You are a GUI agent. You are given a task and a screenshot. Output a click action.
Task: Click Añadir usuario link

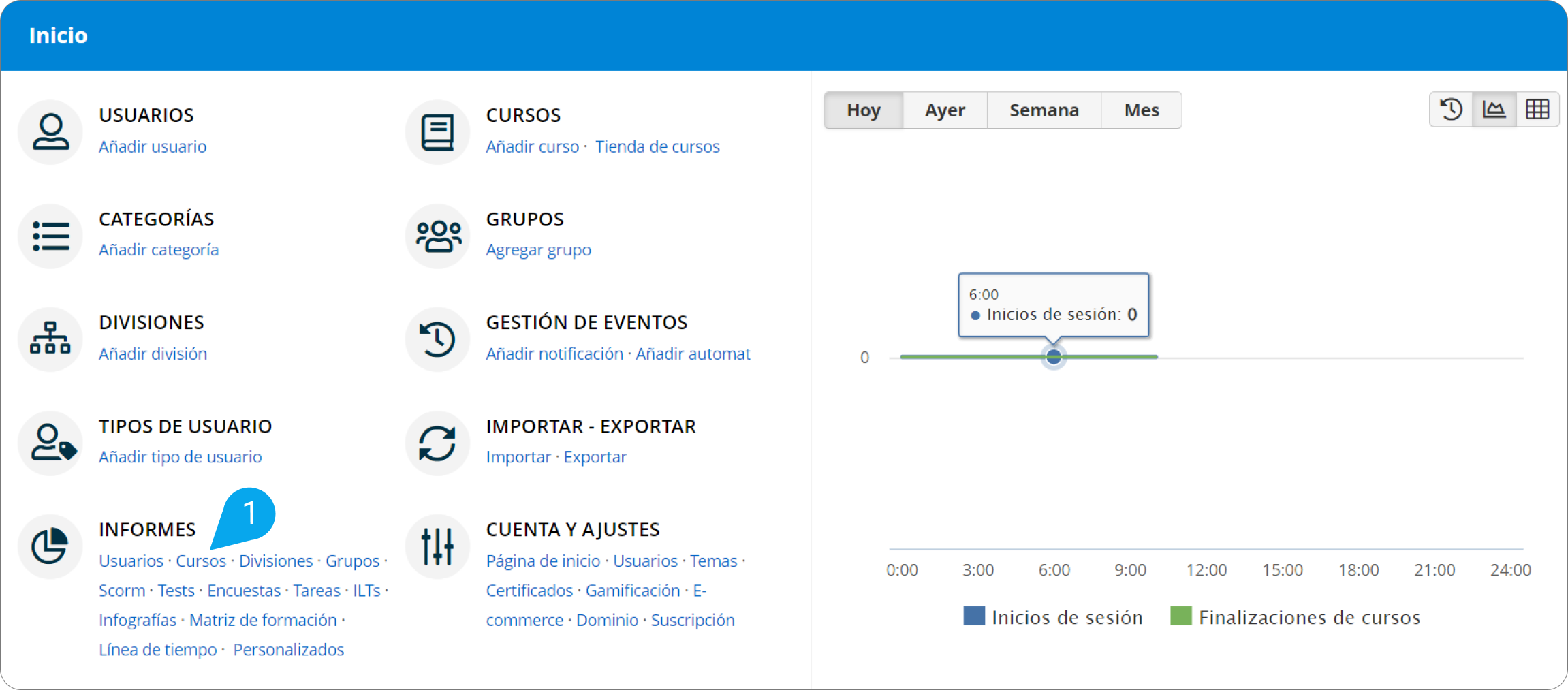coord(153,146)
